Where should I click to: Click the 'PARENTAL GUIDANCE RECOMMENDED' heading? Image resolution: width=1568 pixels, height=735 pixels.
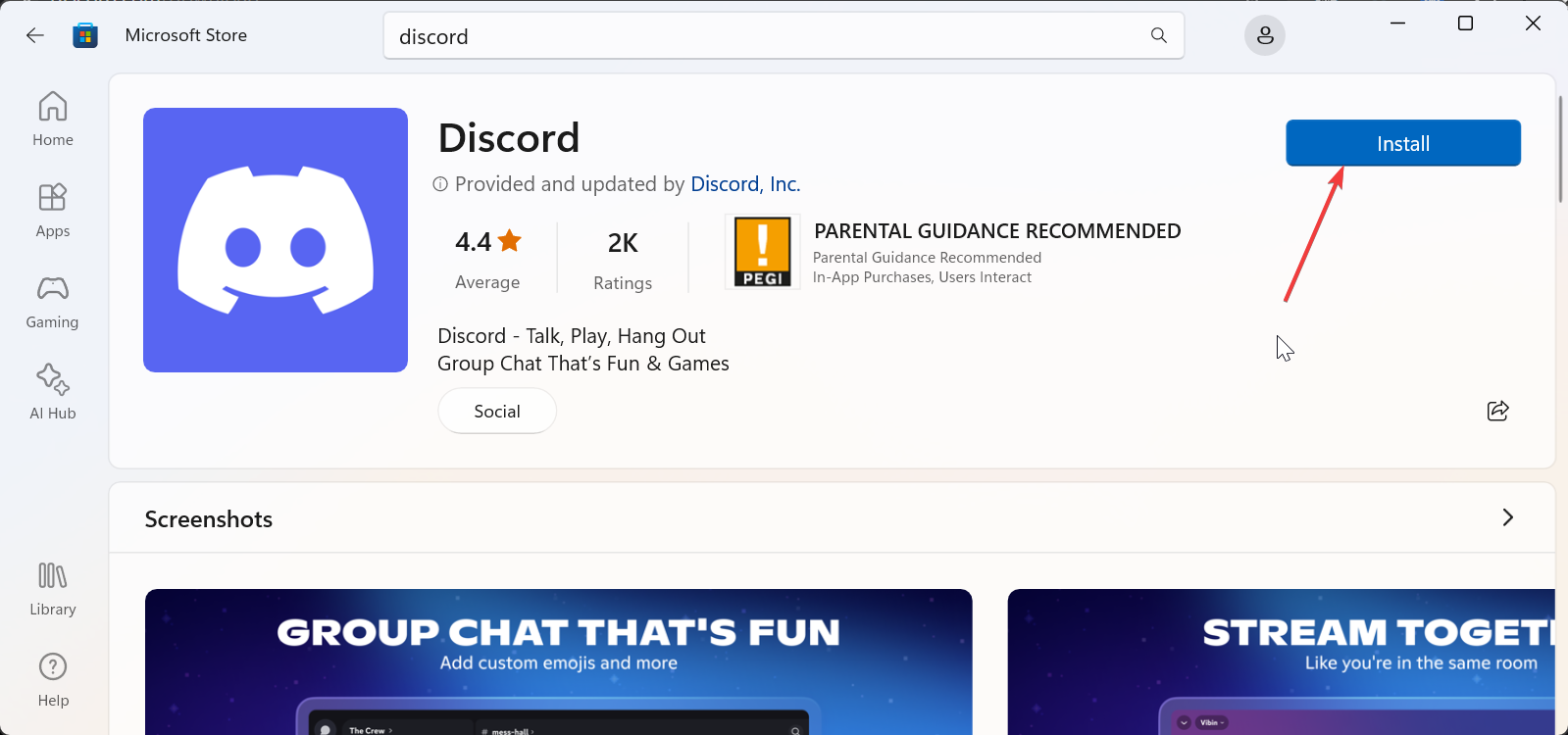tap(997, 231)
